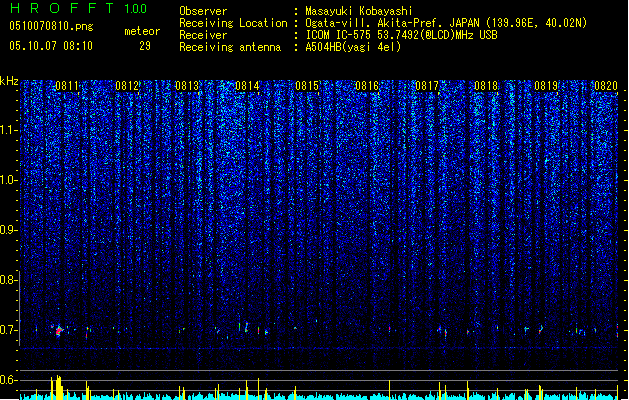Screen dimensions: 629x400
Task: Click the tallest yellow power spike near 0811
Action: [x=59, y=387]
